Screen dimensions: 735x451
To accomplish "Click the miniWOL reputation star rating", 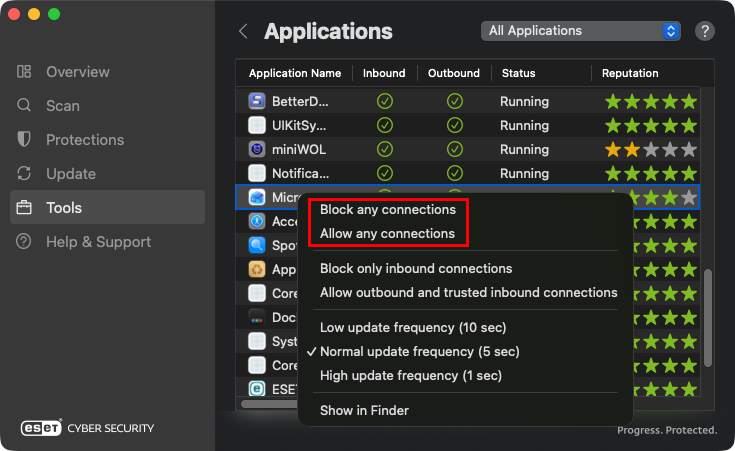I will click(x=650, y=149).
